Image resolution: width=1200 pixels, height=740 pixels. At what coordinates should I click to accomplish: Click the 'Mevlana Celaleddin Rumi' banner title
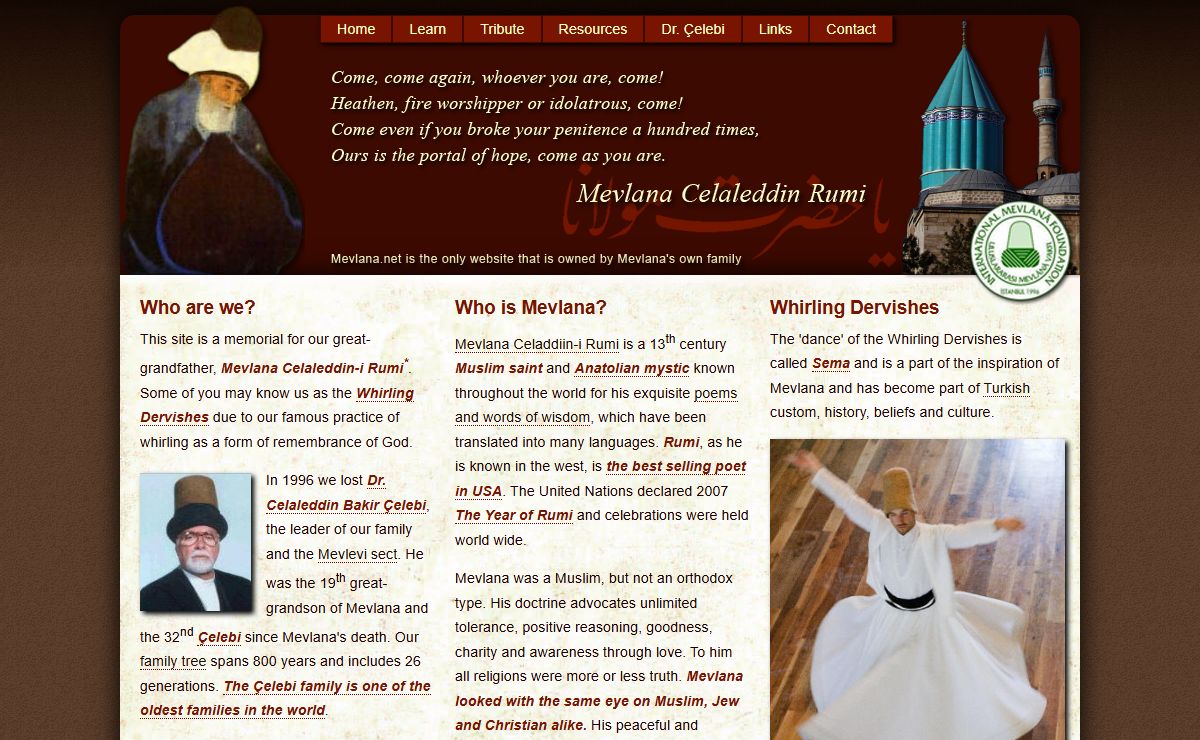click(721, 193)
